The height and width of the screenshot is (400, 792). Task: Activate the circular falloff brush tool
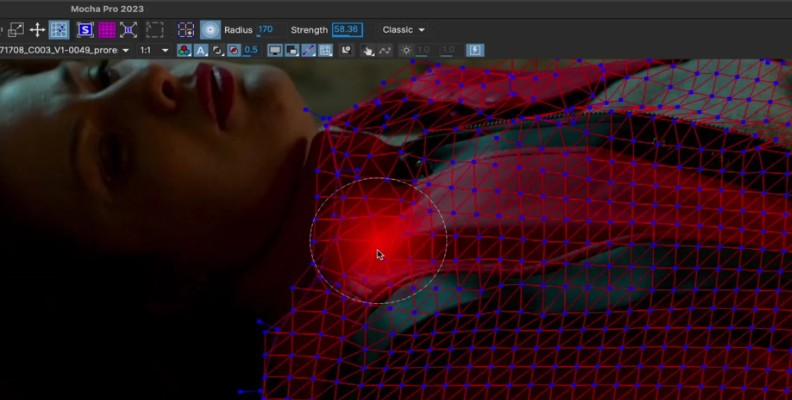210,30
